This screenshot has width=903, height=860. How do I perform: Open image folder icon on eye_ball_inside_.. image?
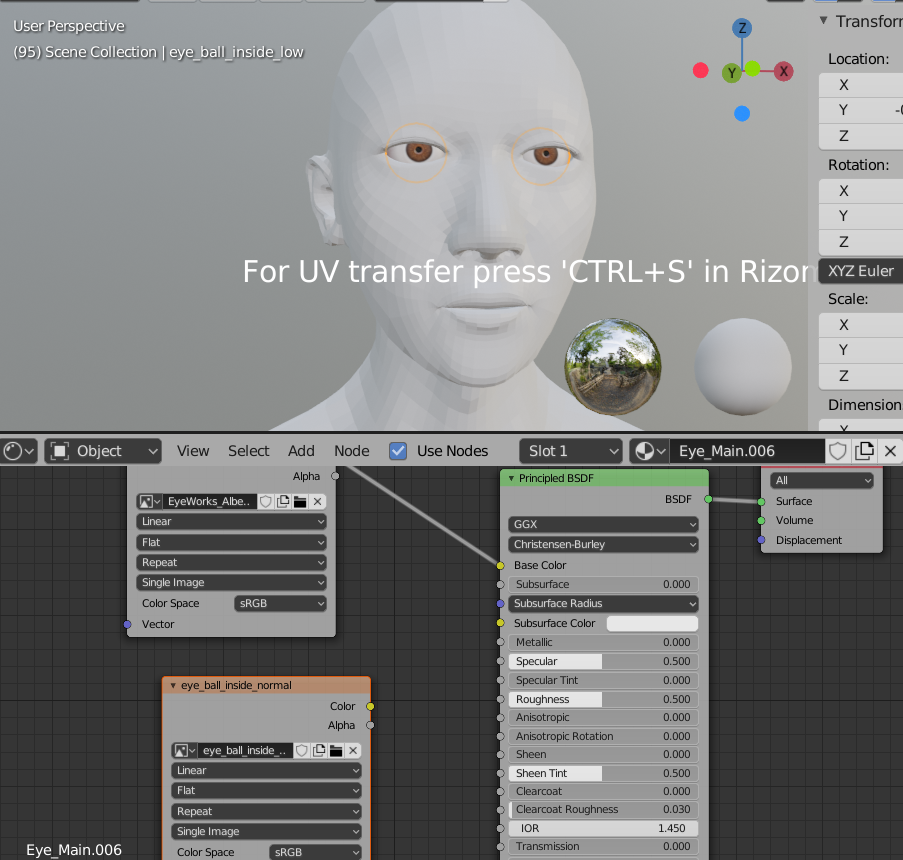coord(336,751)
